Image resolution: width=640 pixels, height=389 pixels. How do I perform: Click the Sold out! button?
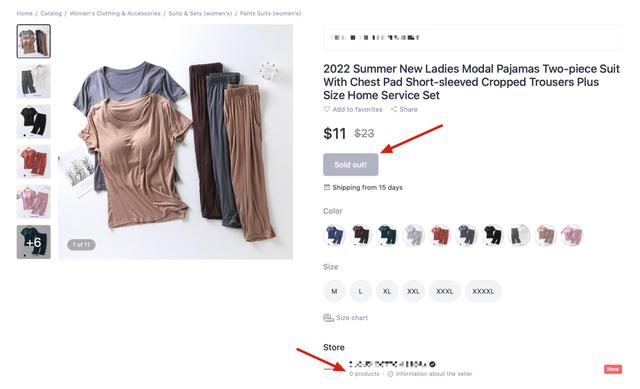351,164
